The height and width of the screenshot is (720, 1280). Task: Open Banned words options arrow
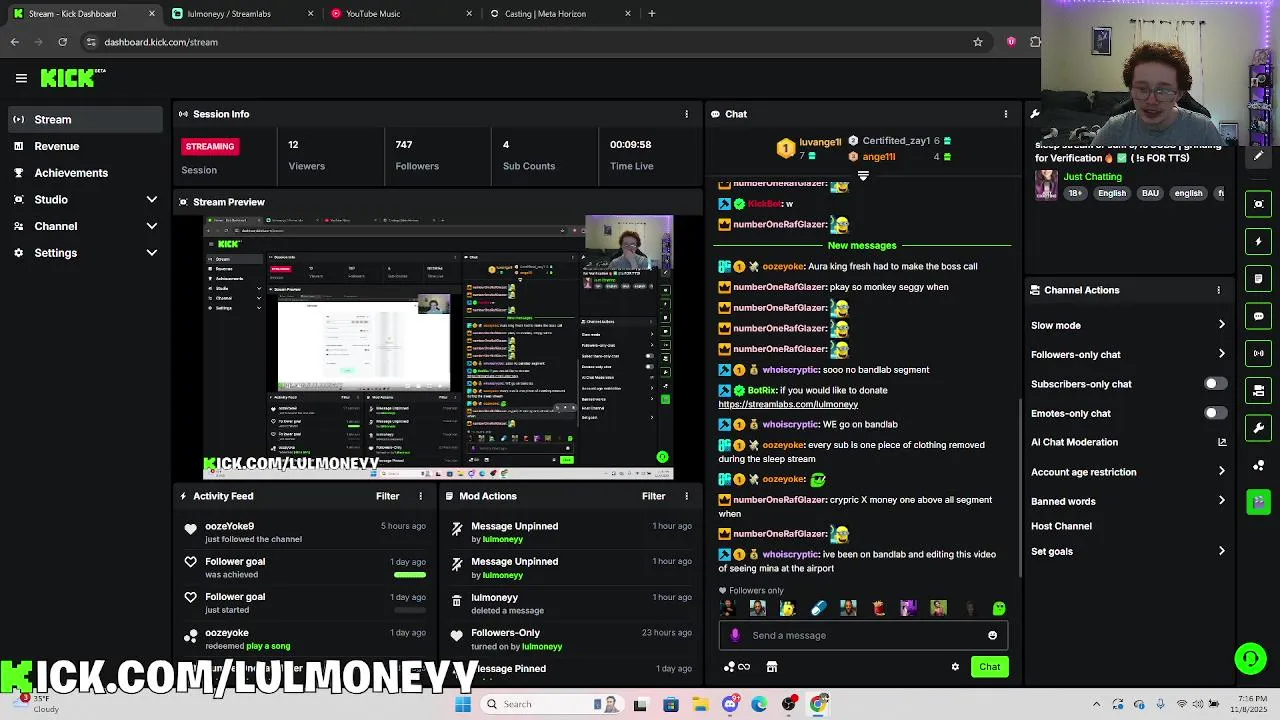point(1221,501)
